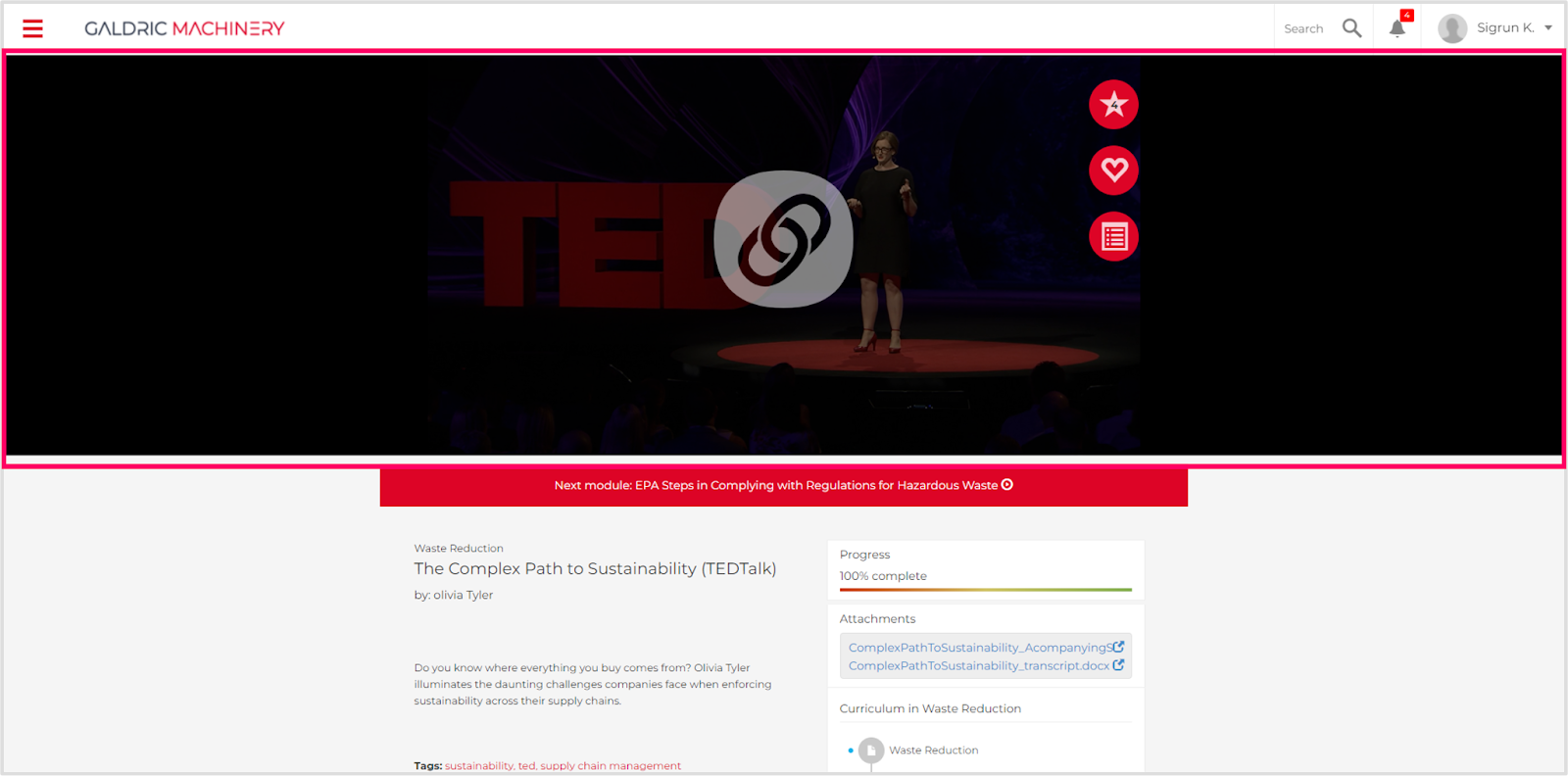Click the heart favorite button

(x=1113, y=170)
